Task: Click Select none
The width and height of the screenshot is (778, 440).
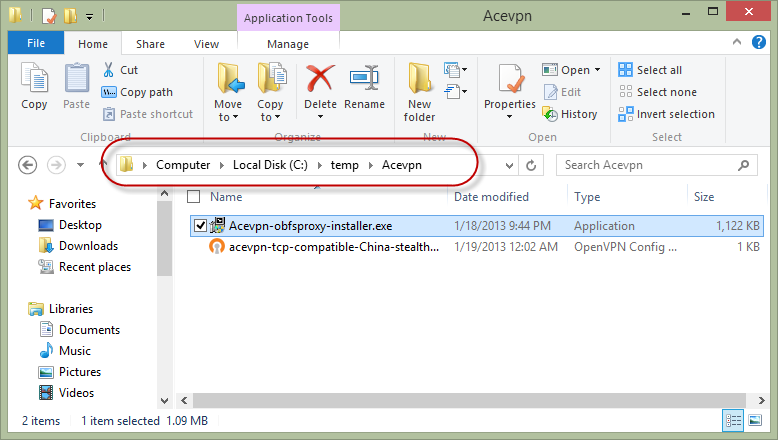Action: pyautogui.click(x=657, y=92)
